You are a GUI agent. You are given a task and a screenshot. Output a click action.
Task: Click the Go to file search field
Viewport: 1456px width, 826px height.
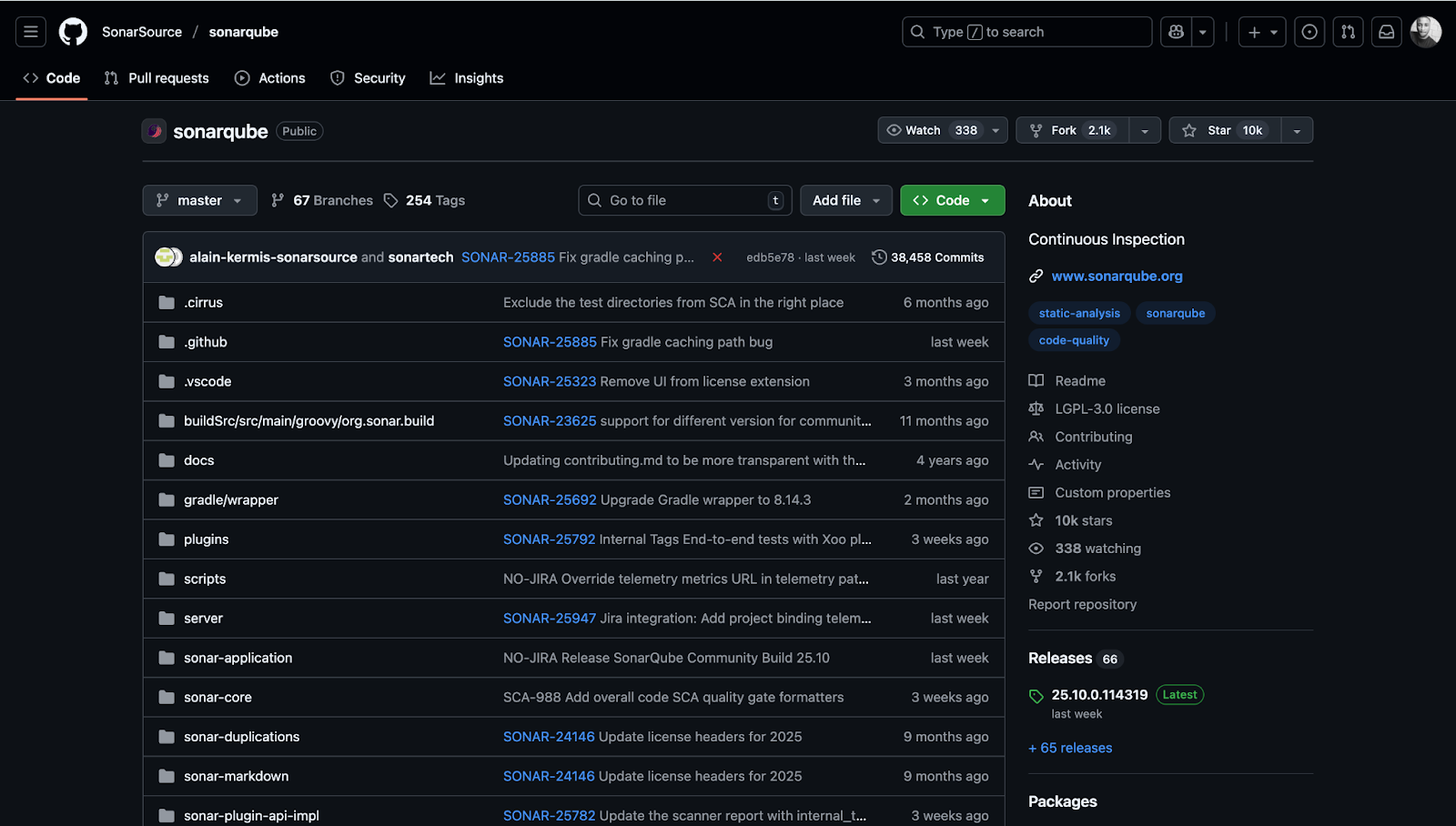tap(684, 200)
